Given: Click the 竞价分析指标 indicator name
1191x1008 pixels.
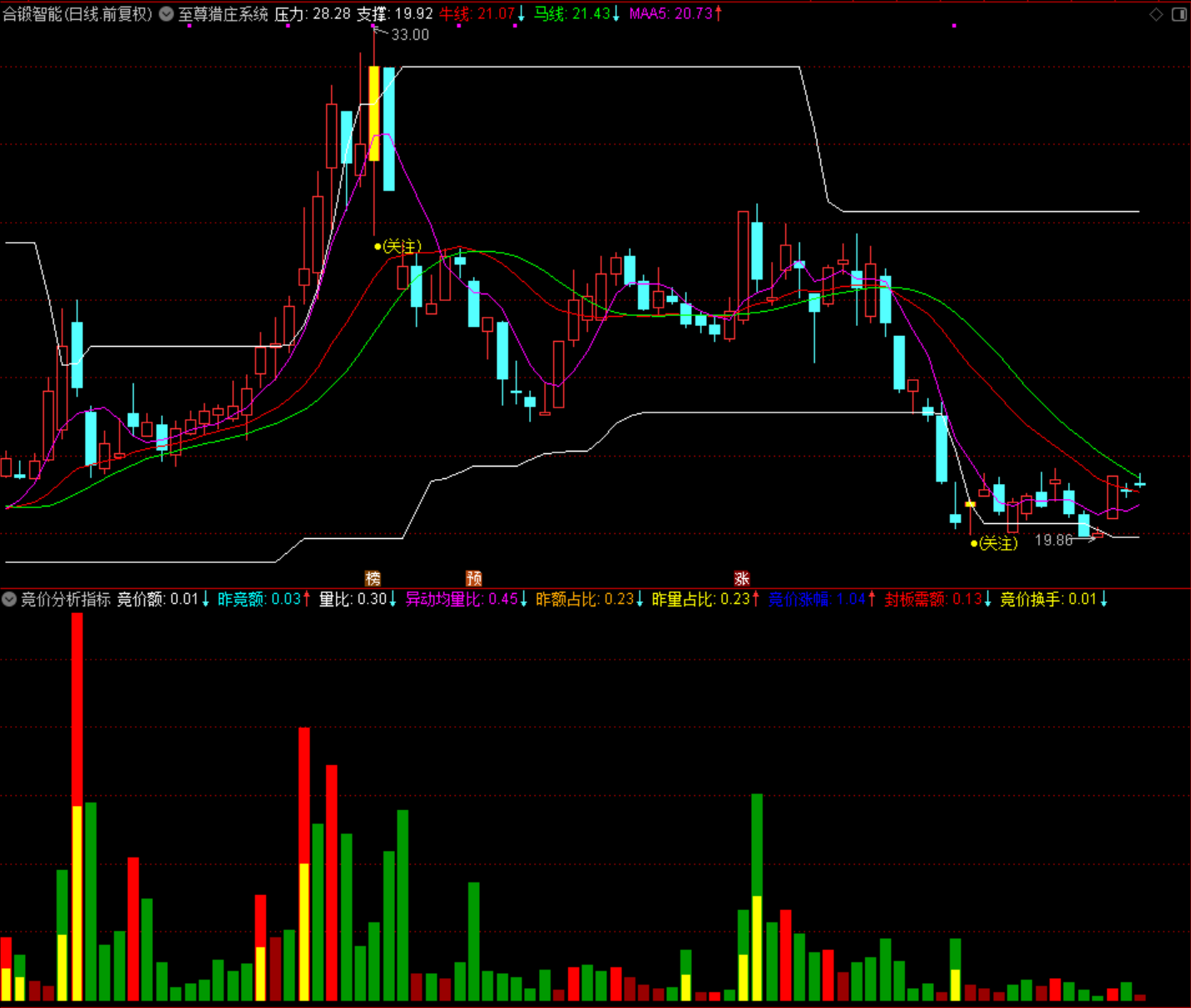Looking at the screenshot, I should [x=66, y=599].
